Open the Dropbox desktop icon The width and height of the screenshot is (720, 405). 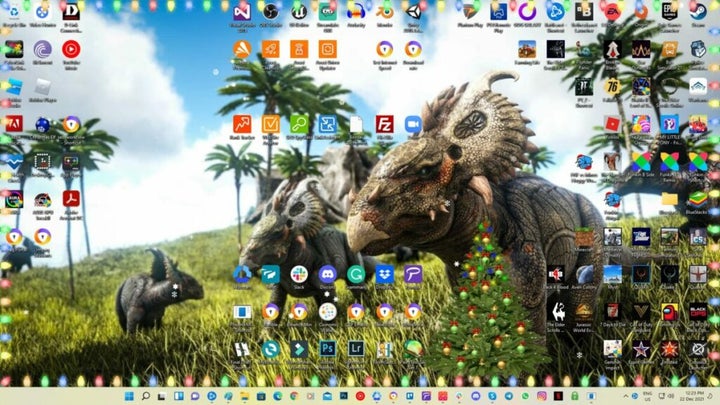point(384,274)
